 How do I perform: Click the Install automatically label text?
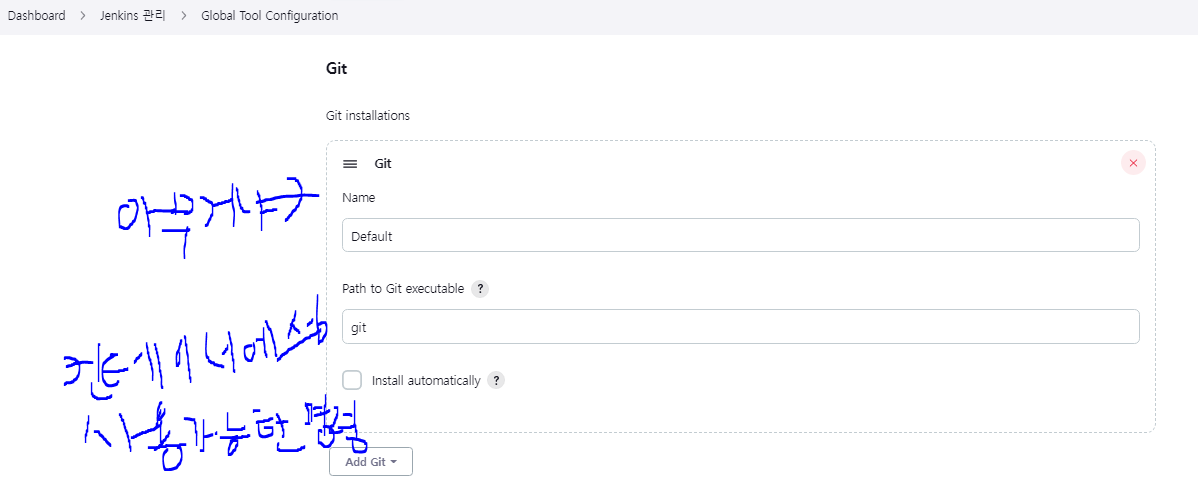426,380
